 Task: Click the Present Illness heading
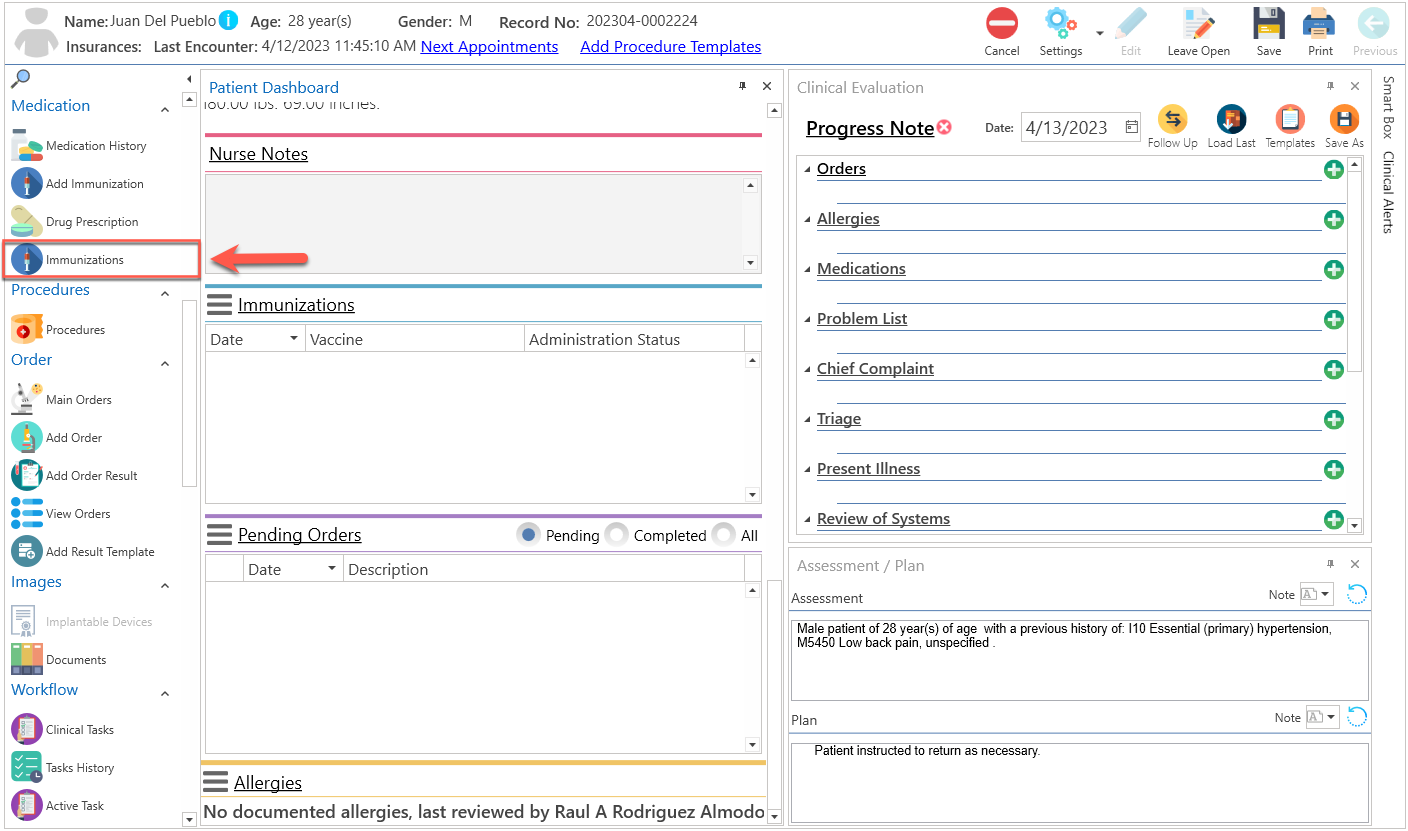coord(868,469)
